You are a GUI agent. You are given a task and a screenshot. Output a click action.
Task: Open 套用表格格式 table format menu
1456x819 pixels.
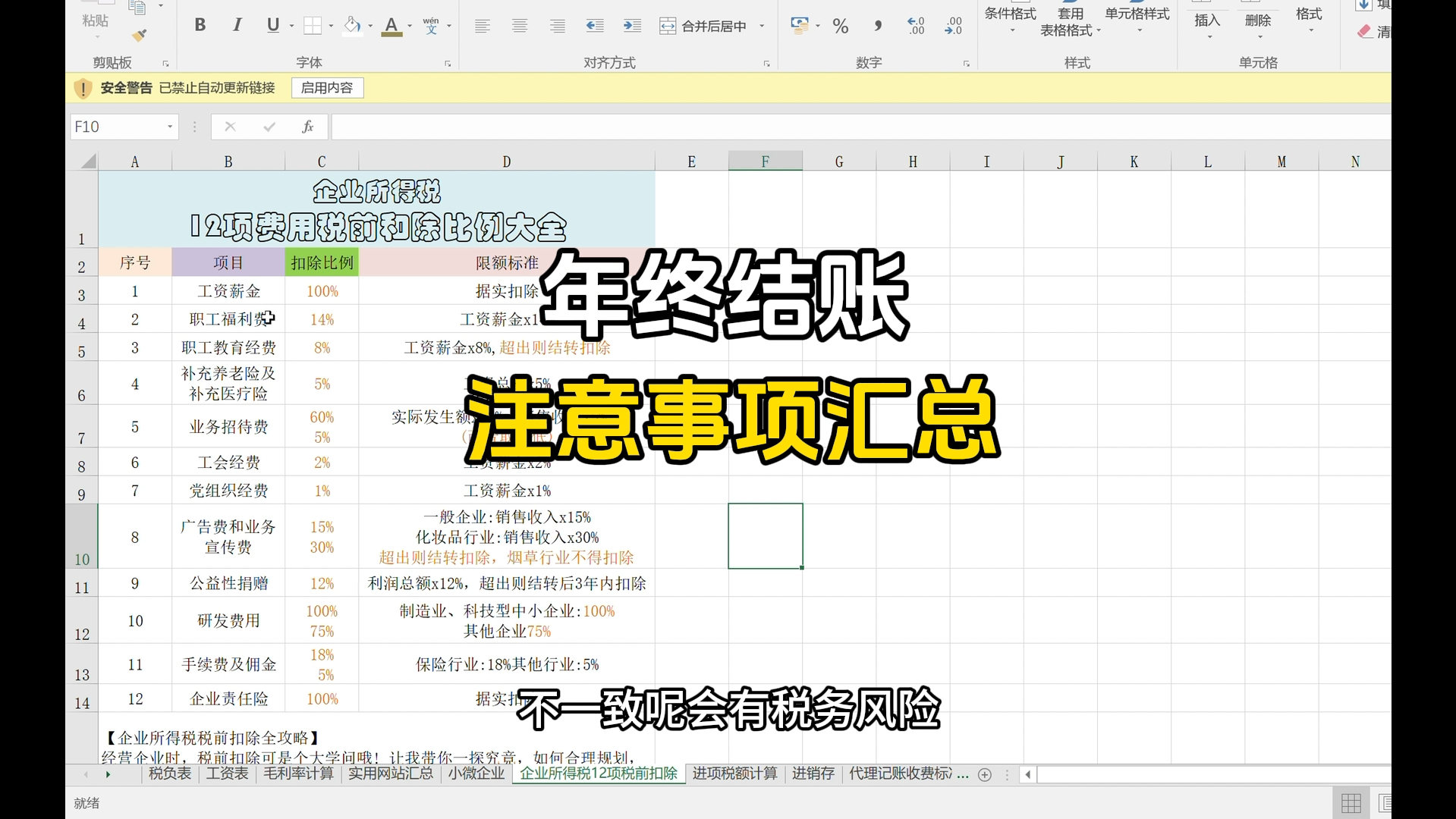(1070, 21)
